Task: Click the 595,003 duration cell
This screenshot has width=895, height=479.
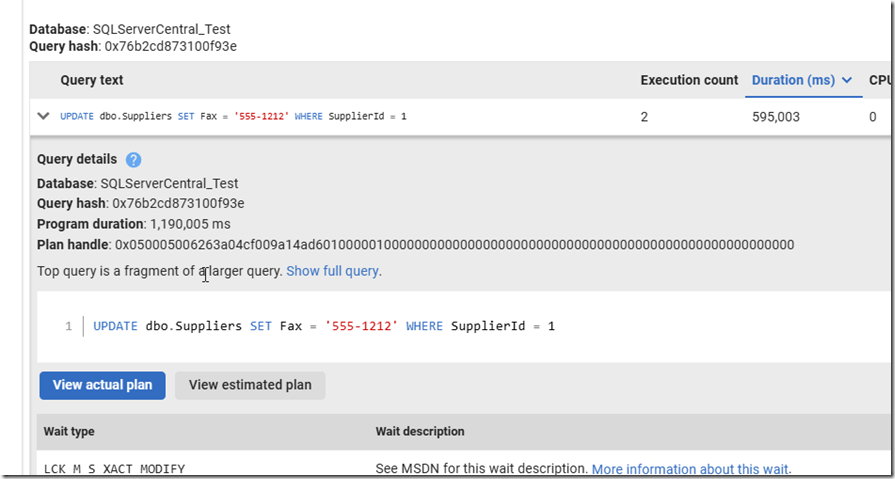Action: (776, 117)
